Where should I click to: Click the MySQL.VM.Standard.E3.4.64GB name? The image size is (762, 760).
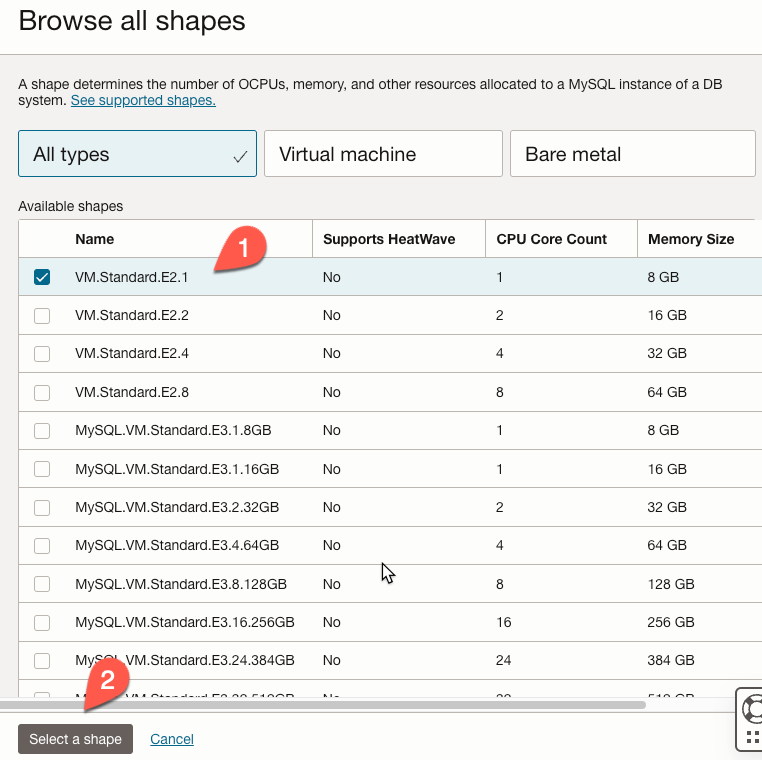click(x=177, y=545)
